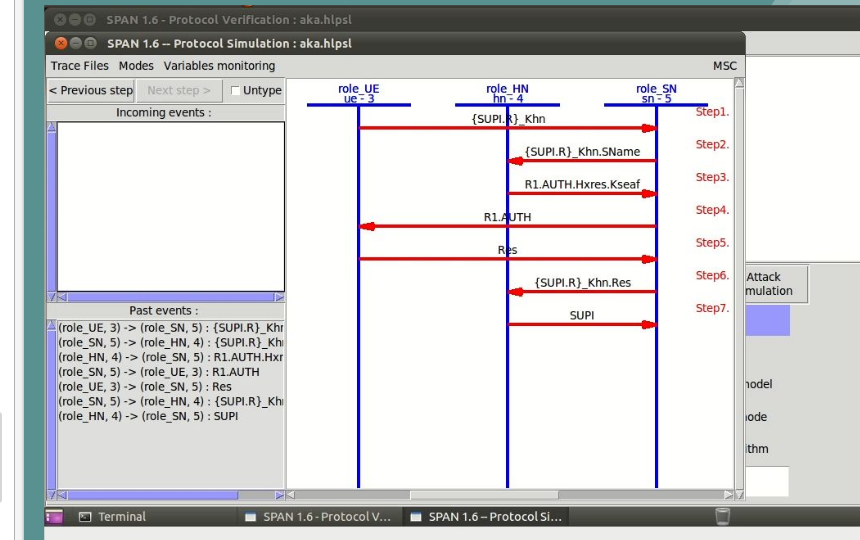Click the Incoming events scroll-right arrow
The height and width of the screenshot is (540, 860).
(x=279, y=297)
